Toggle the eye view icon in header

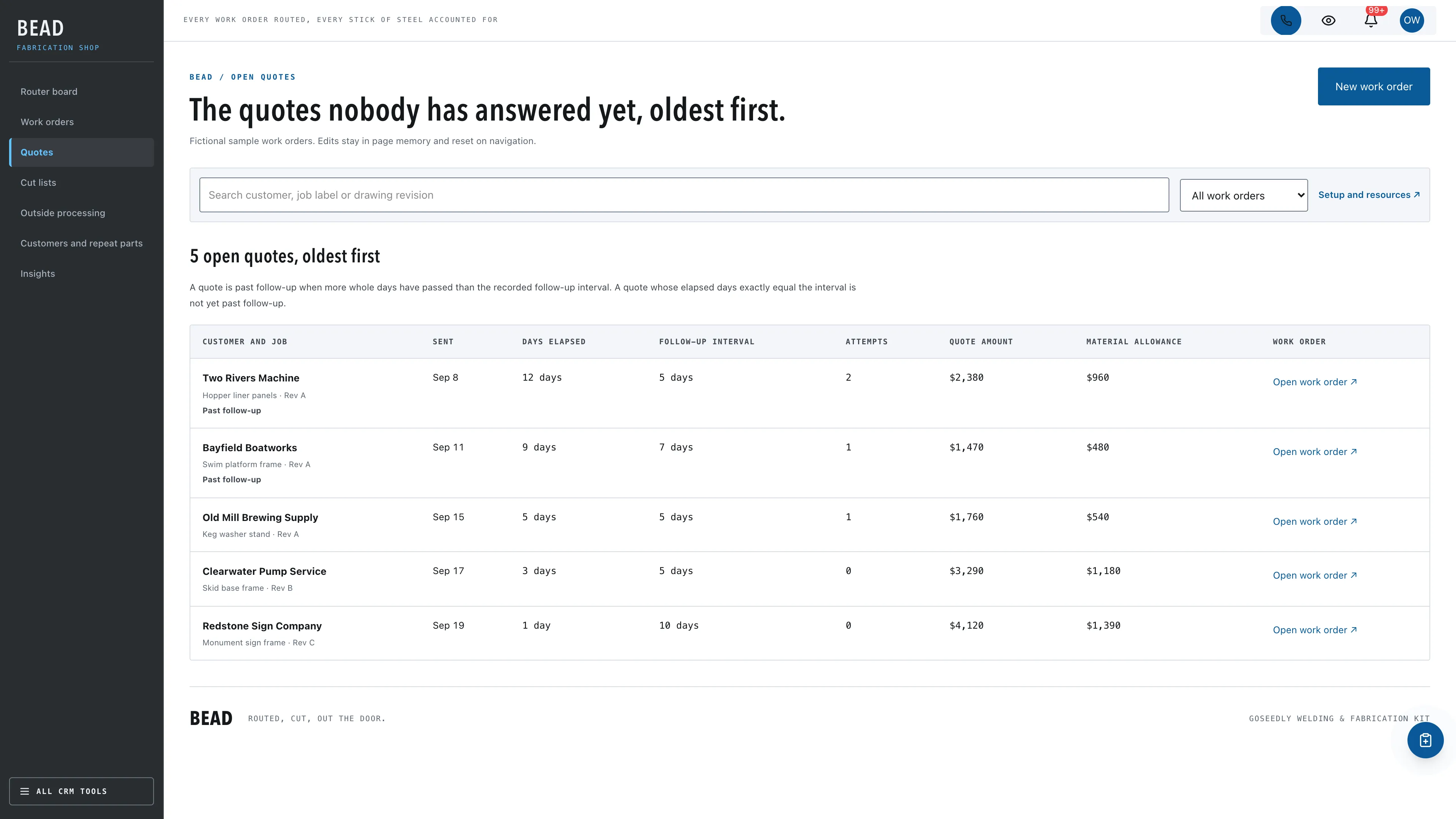pyautogui.click(x=1328, y=20)
